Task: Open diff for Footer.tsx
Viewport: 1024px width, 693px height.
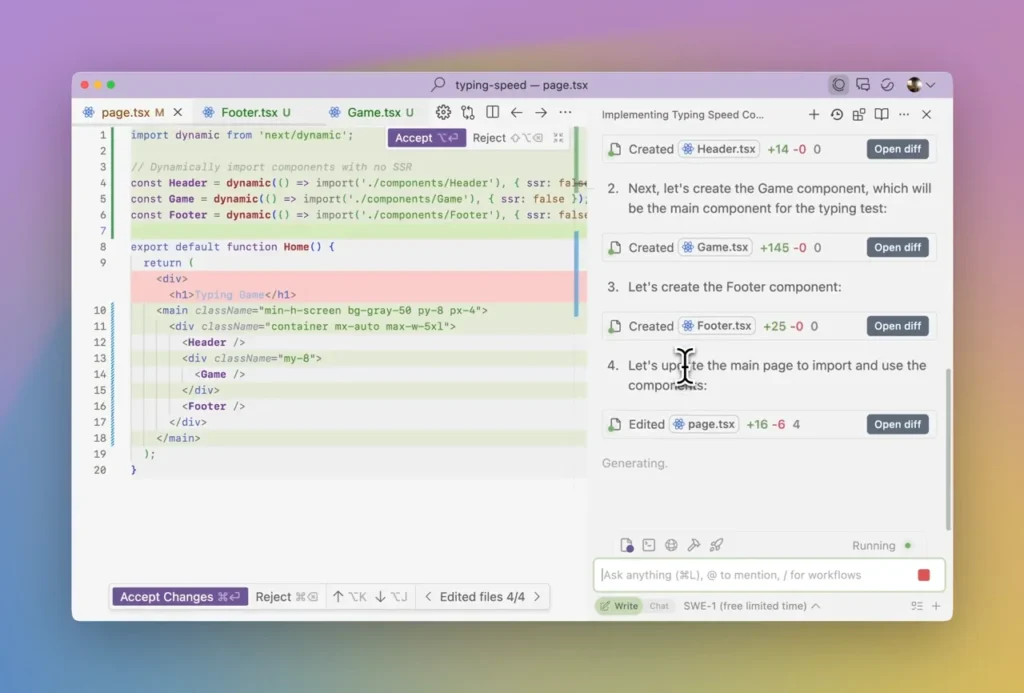Action: (897, 326)
